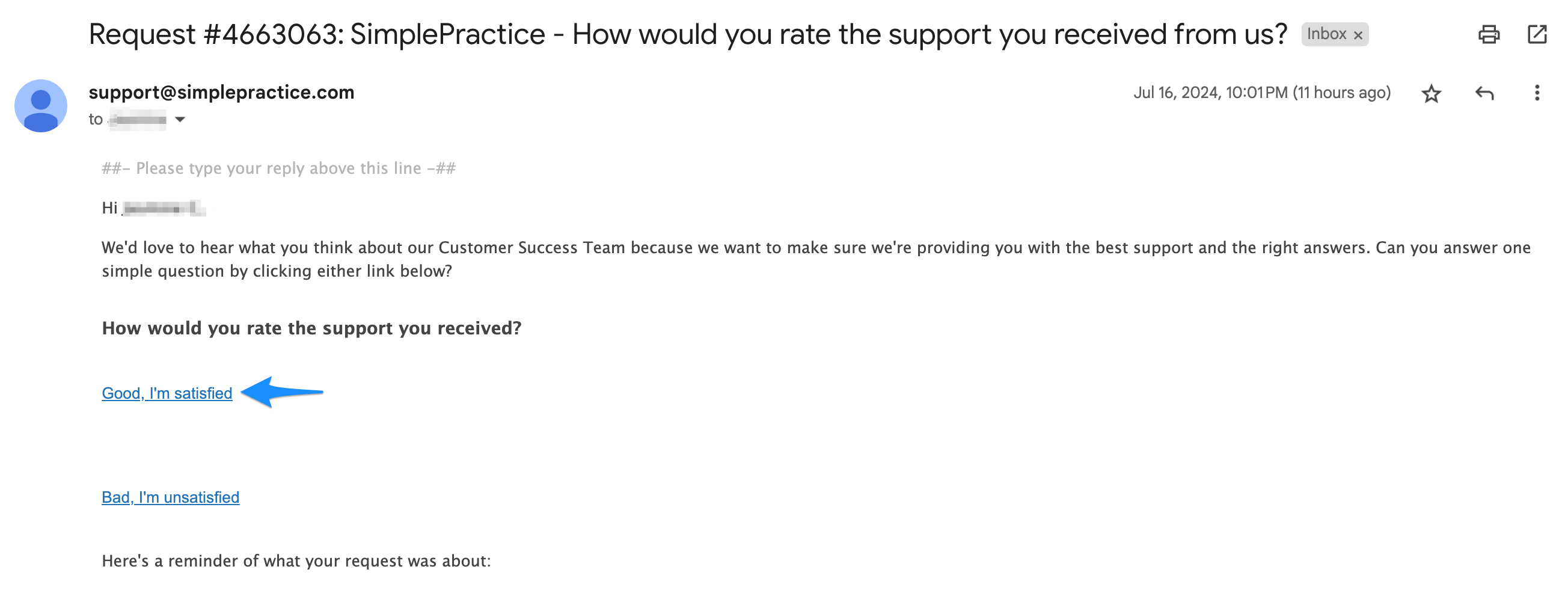Star this SimplePractice email
The image size is (1568, 605).
click(1431, 94)
